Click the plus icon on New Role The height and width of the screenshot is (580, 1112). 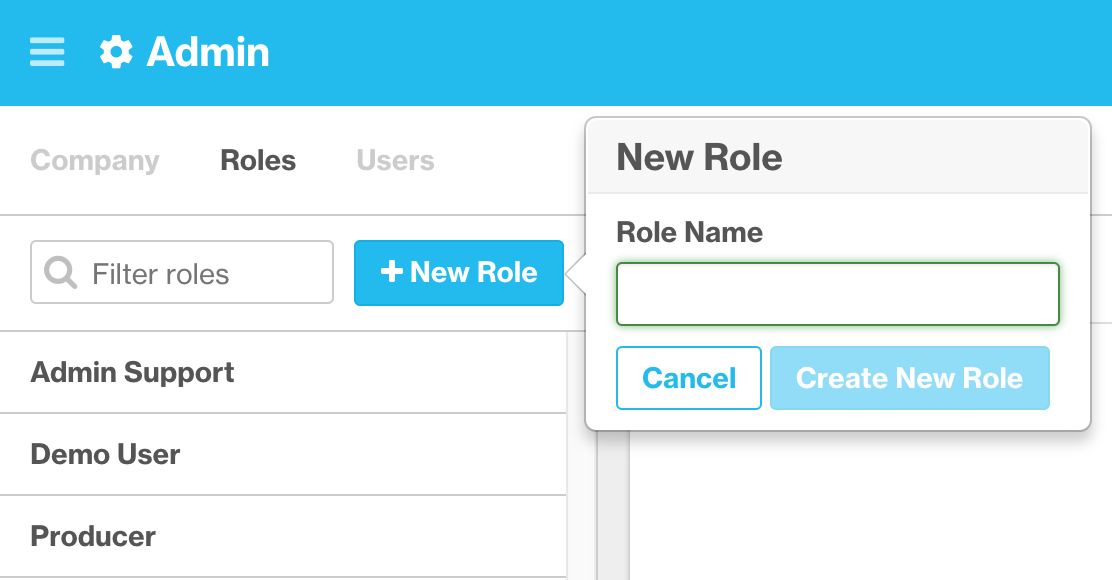tap(392, 272)
